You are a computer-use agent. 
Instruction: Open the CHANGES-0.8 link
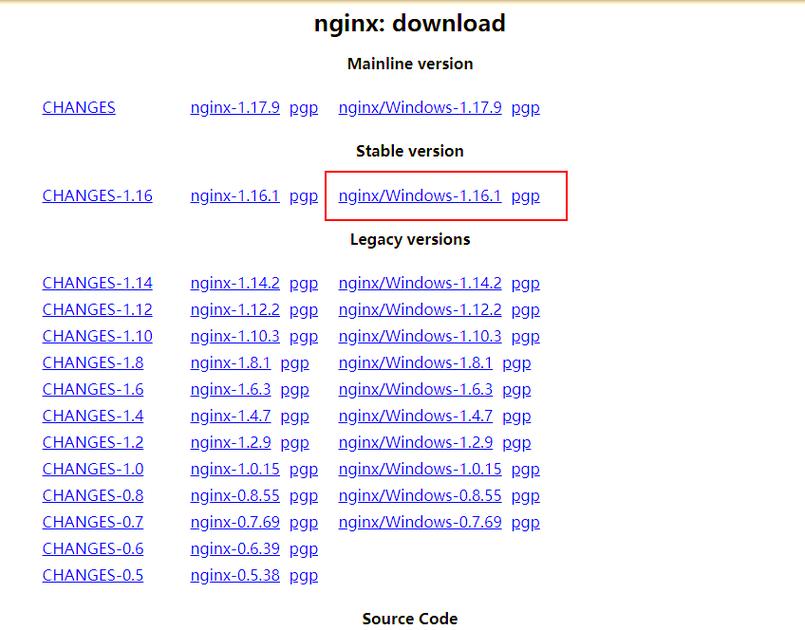pyautogui.click(x=93, y=496)
